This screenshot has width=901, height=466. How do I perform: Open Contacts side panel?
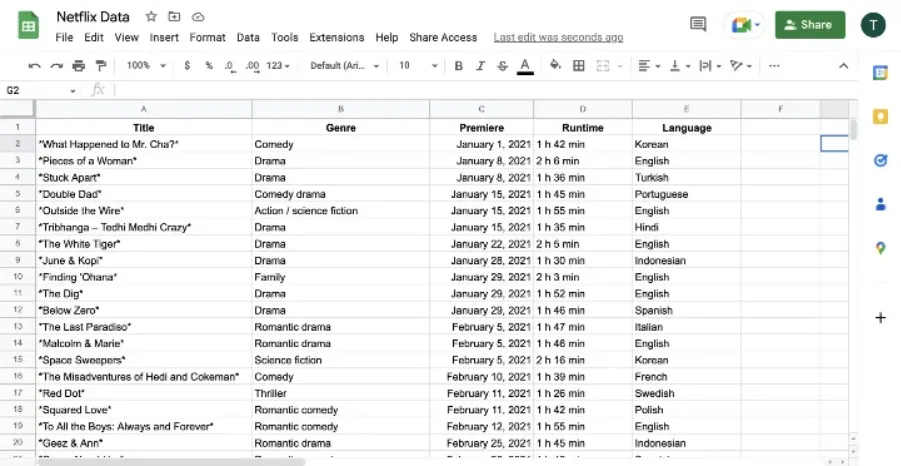880,204
